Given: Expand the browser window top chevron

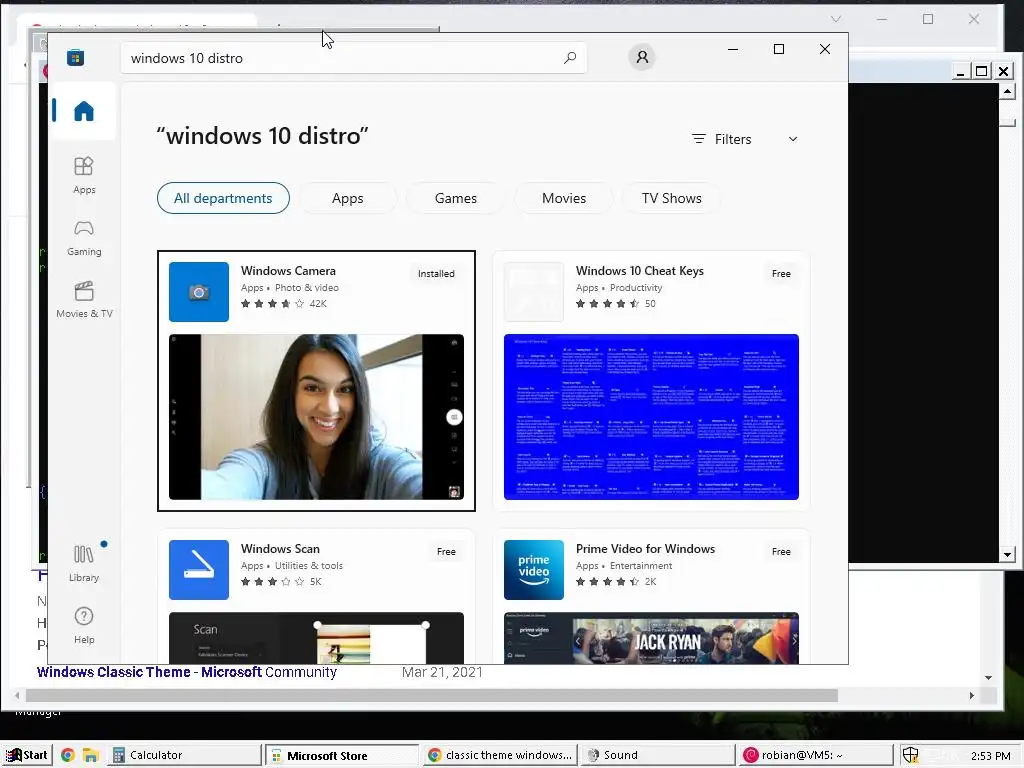Looking at the screenshot, I should tap(836, 19).
